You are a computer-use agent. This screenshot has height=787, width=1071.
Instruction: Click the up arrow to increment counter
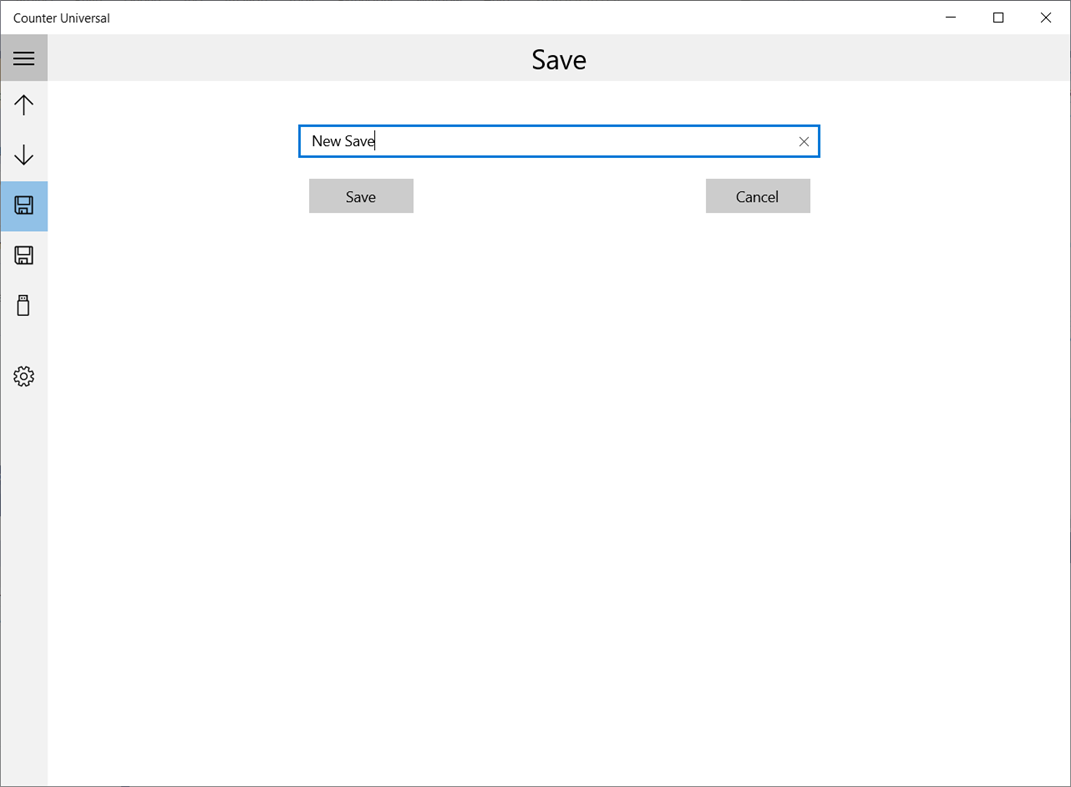click(x=24, y=104)
